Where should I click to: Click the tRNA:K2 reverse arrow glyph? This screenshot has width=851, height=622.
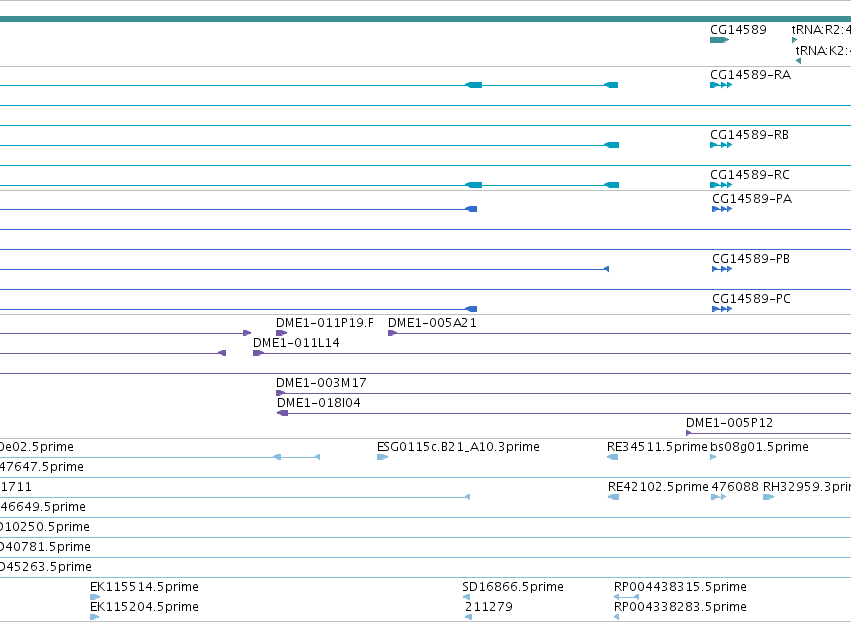click(798, 61)
